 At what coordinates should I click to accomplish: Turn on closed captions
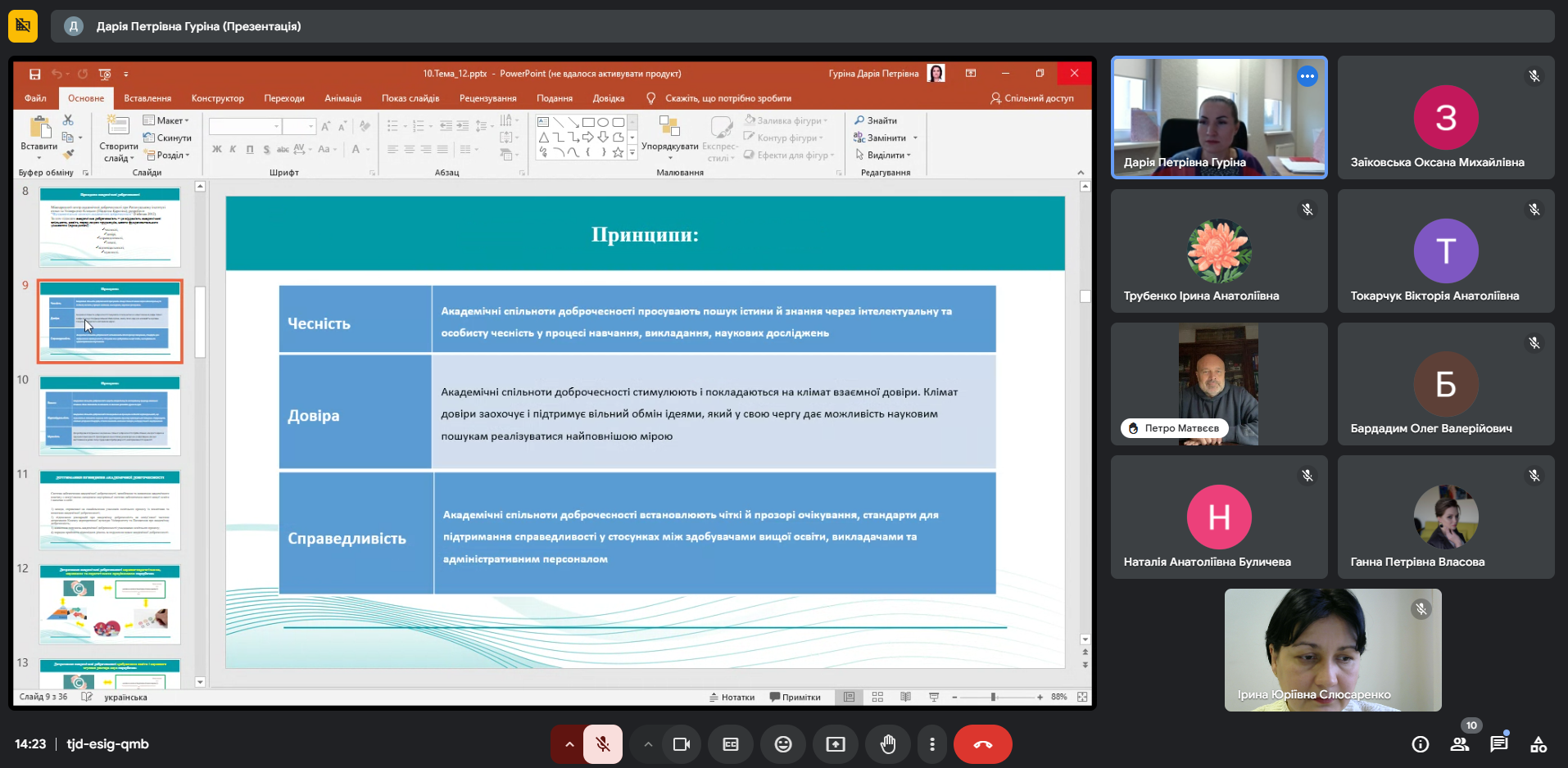click(x=731, y=744)
